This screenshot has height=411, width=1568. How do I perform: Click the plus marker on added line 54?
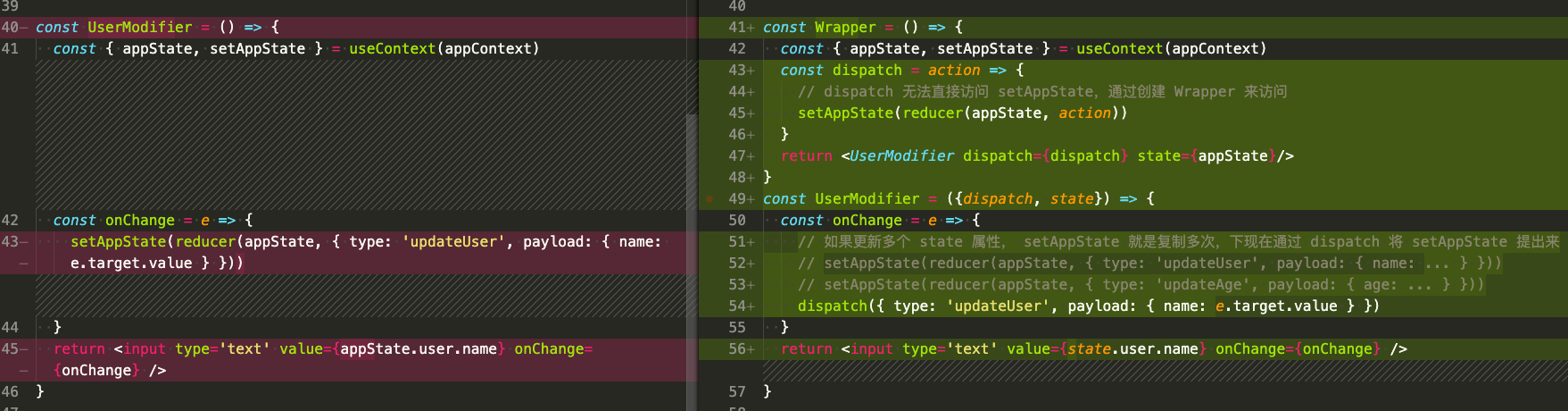[x=751, y=306]
